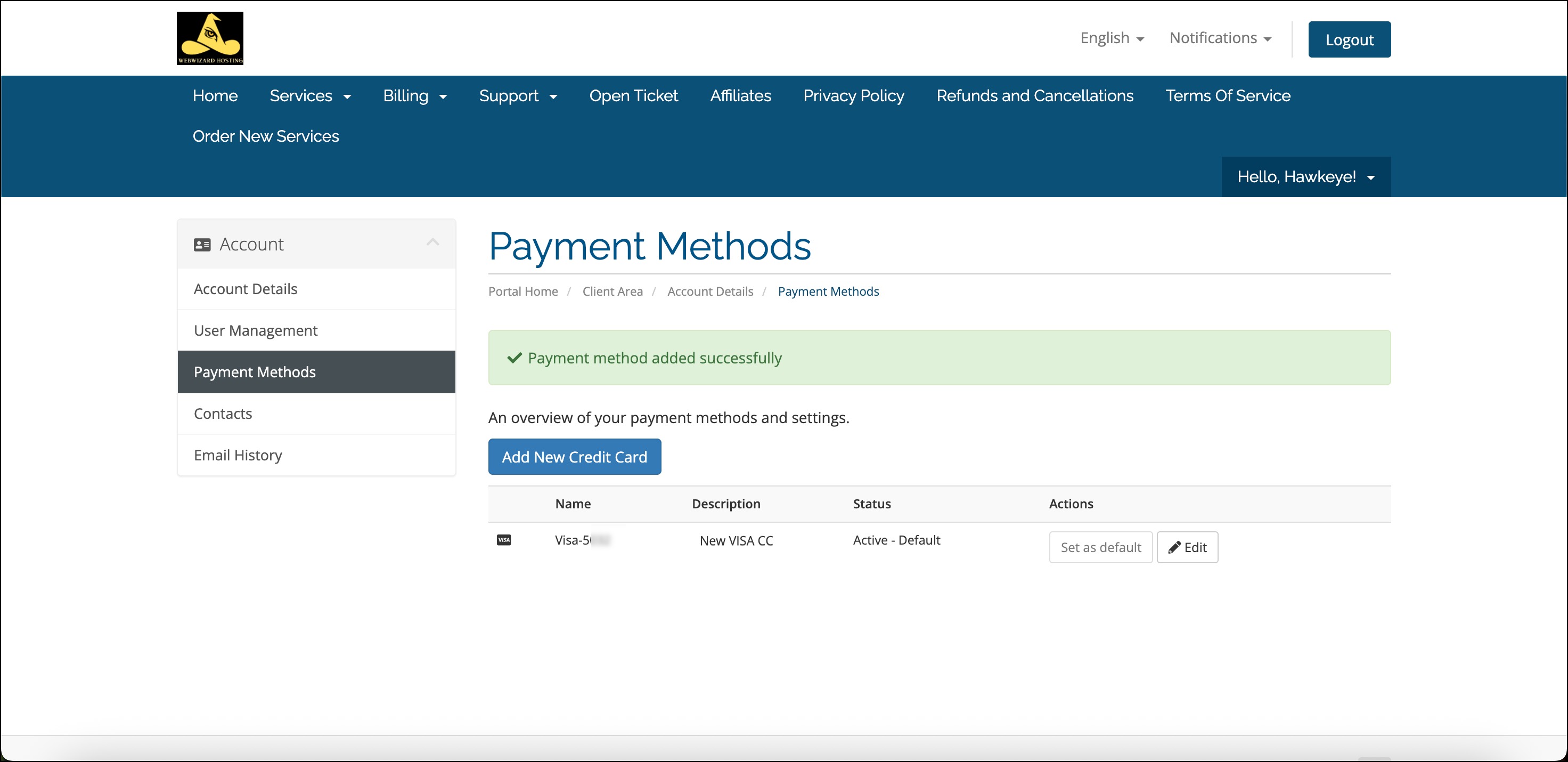Open the Notifications dropdown
The image size is (1568, 762).
pyautogui.click(x=1220, y=38)
